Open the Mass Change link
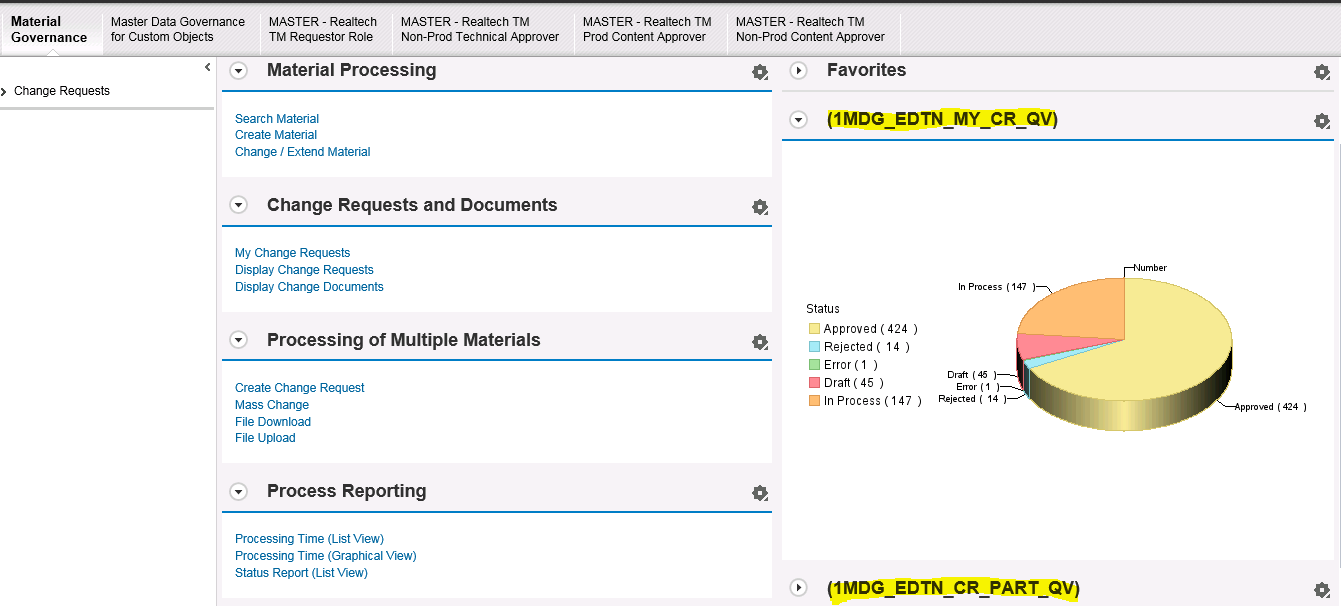Viewport: 1341px width, 606px height. 272,405
